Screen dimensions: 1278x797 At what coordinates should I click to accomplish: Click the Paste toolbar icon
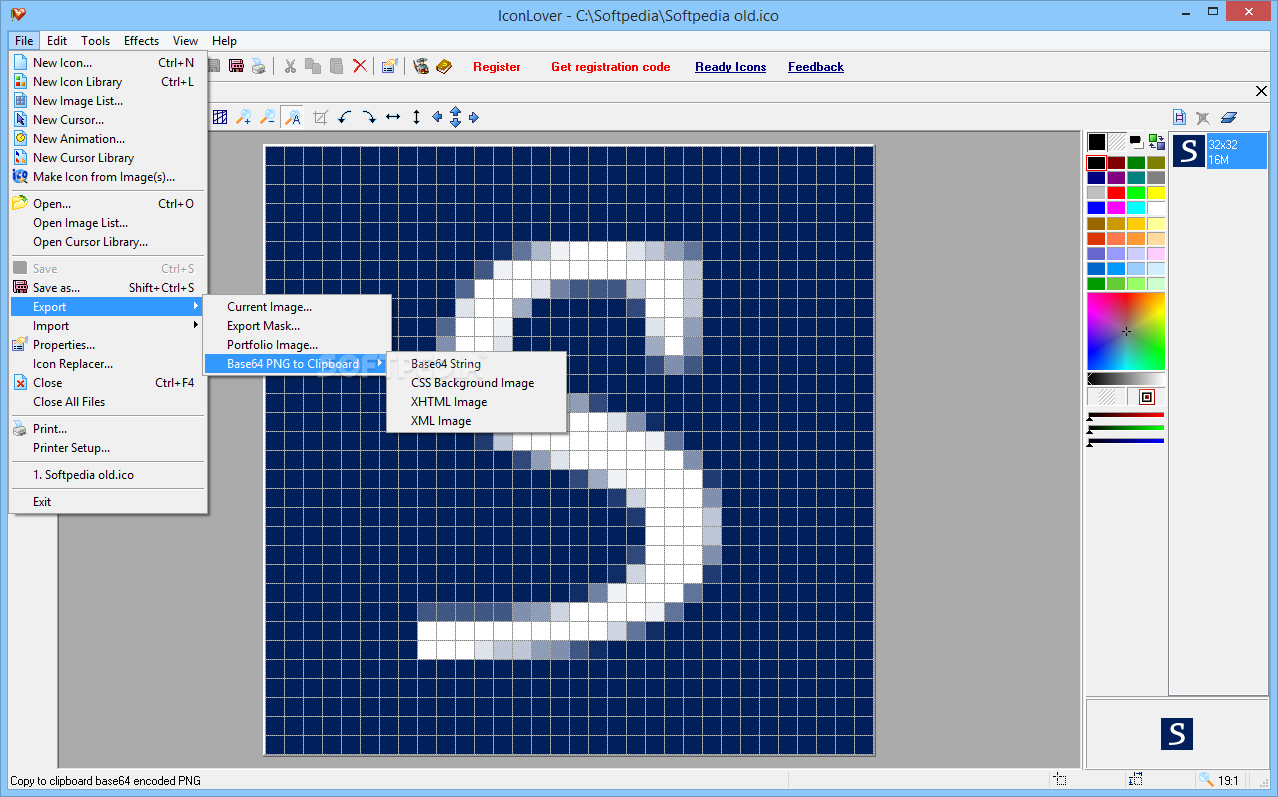(336, 66)
